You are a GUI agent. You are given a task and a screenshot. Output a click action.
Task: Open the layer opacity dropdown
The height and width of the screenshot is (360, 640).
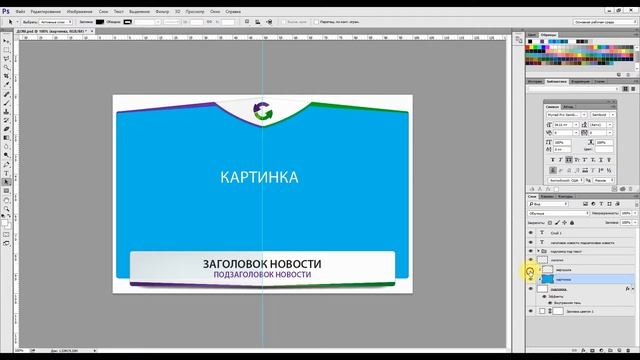pos(635,213)
